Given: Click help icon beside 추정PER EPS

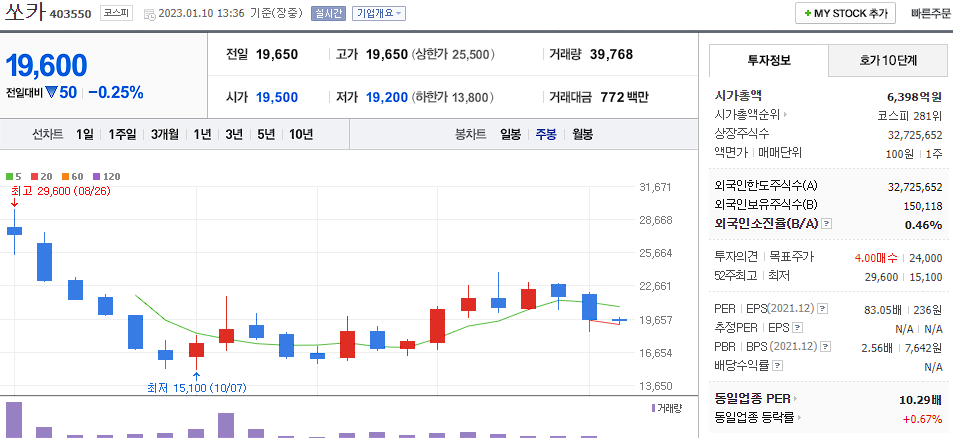Looking at the screenshot, I should pyautogui.click(x=798, y=328).
